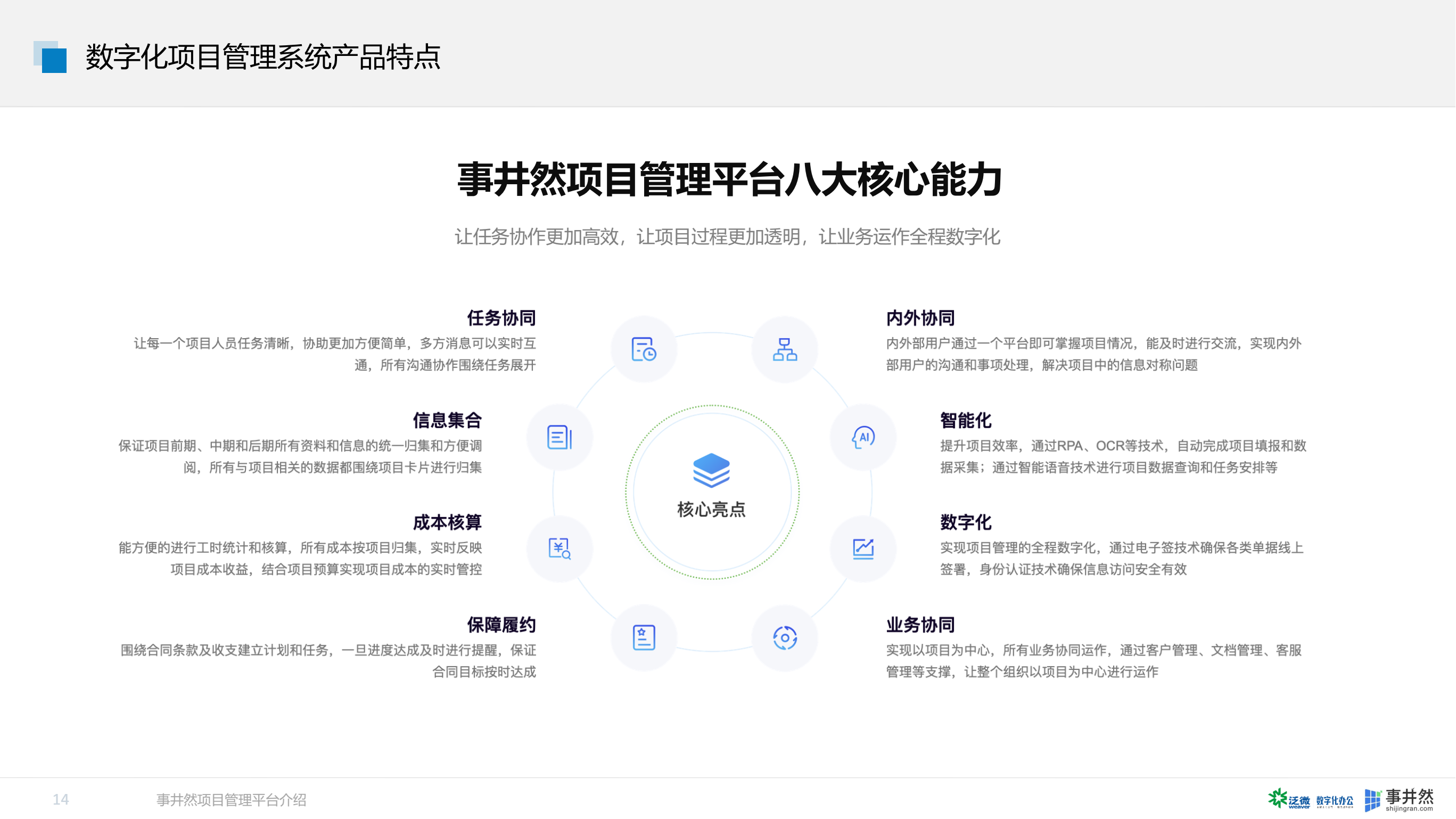Select the heading 成本核算

coord(447,522)
